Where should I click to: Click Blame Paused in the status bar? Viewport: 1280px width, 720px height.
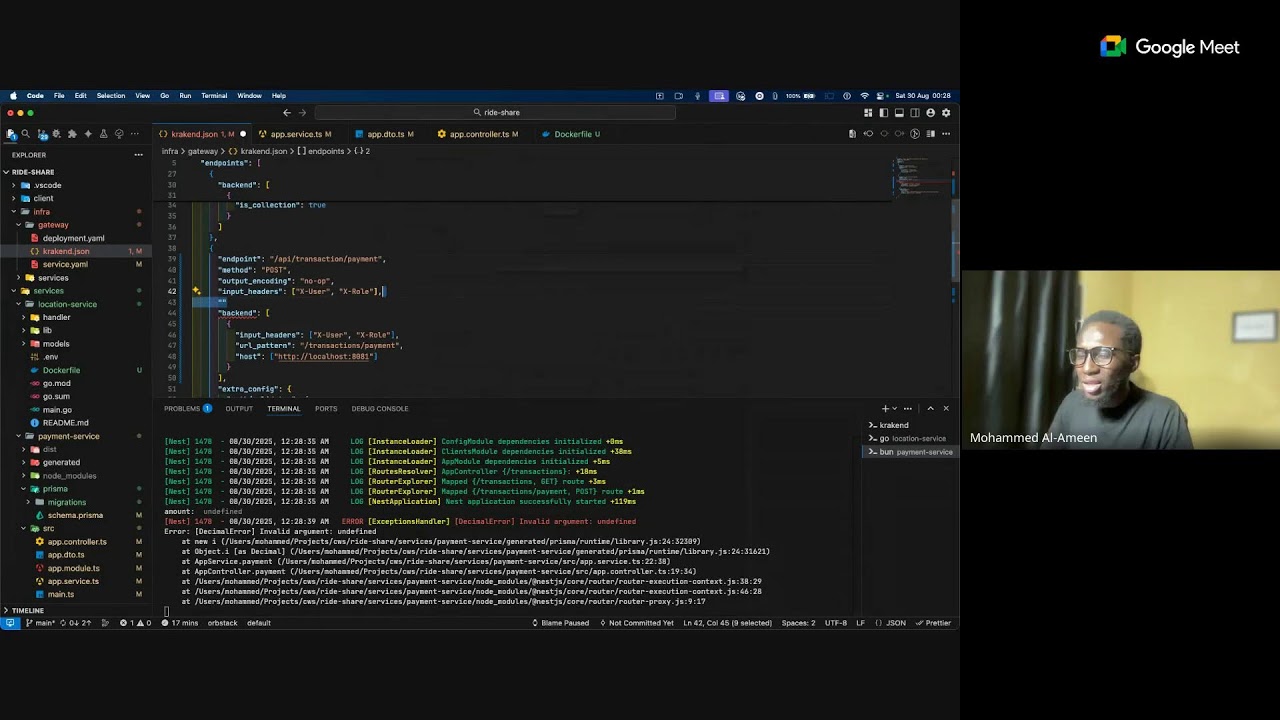tap(560, 623)
